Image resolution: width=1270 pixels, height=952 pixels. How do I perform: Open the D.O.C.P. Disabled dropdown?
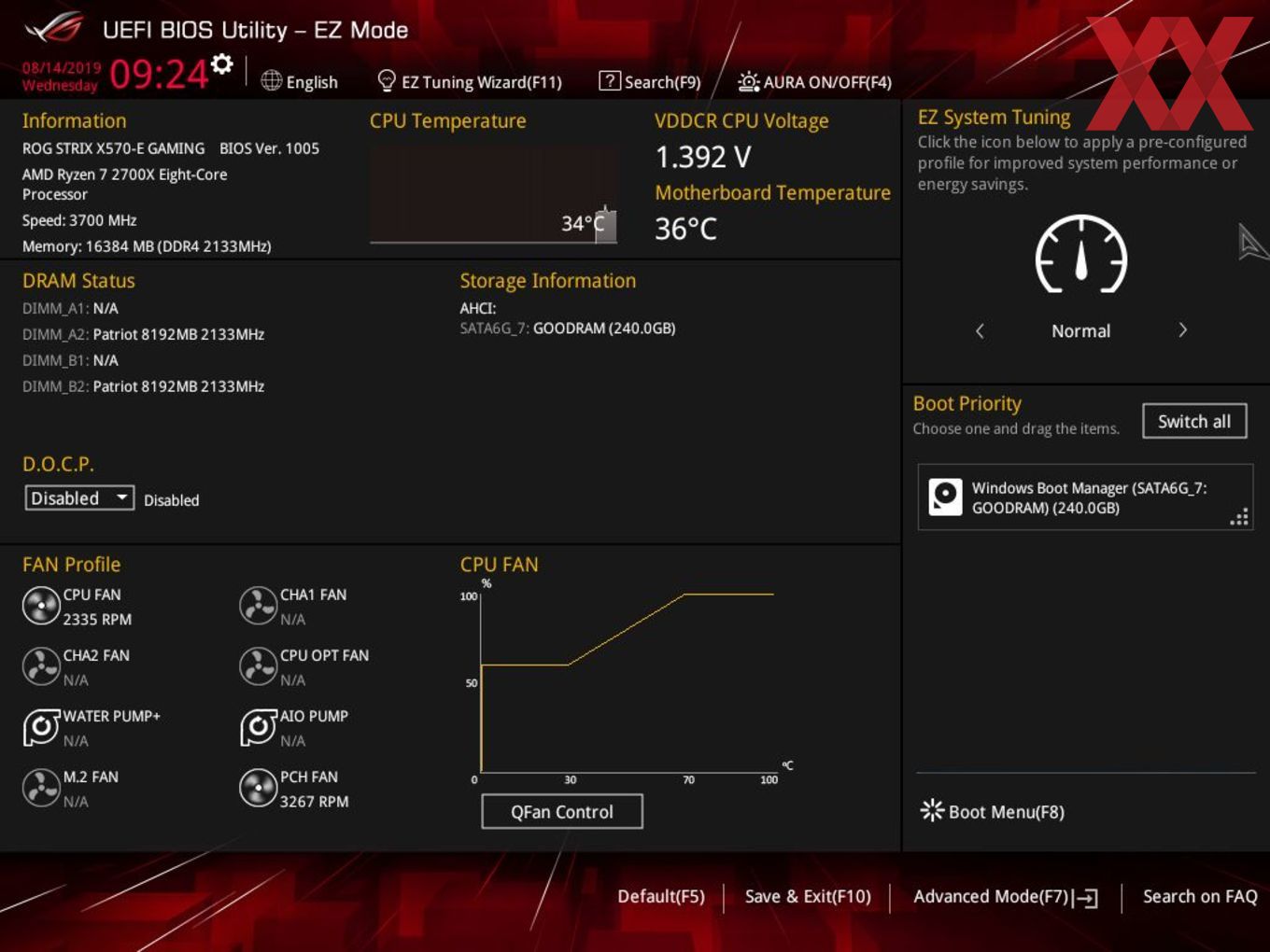79,498
